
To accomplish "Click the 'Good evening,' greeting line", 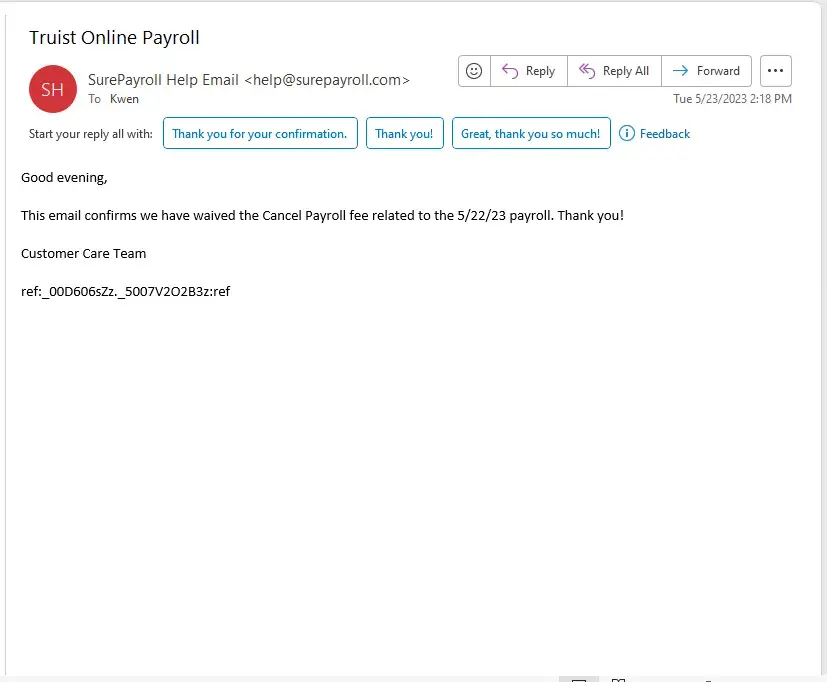I will coord(64,178).
